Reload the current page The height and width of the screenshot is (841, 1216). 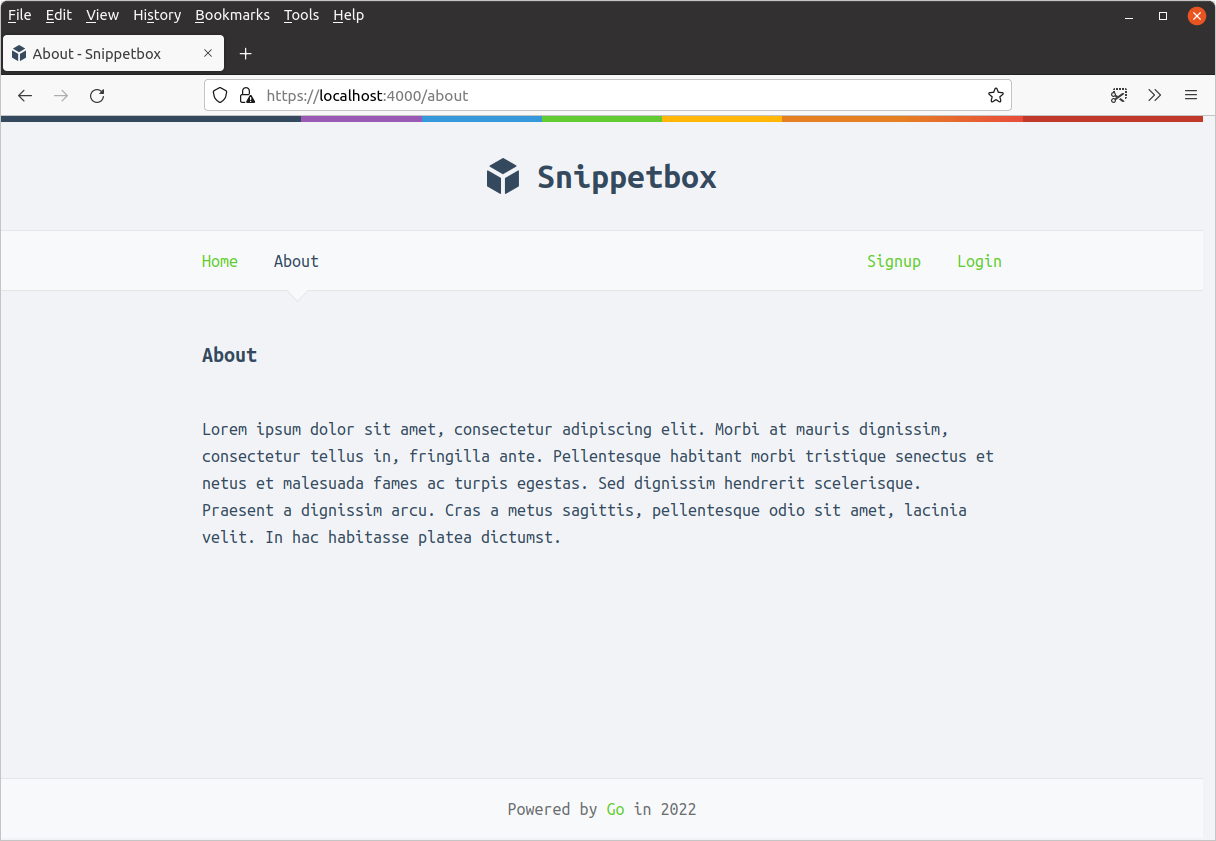pos(97,96)
